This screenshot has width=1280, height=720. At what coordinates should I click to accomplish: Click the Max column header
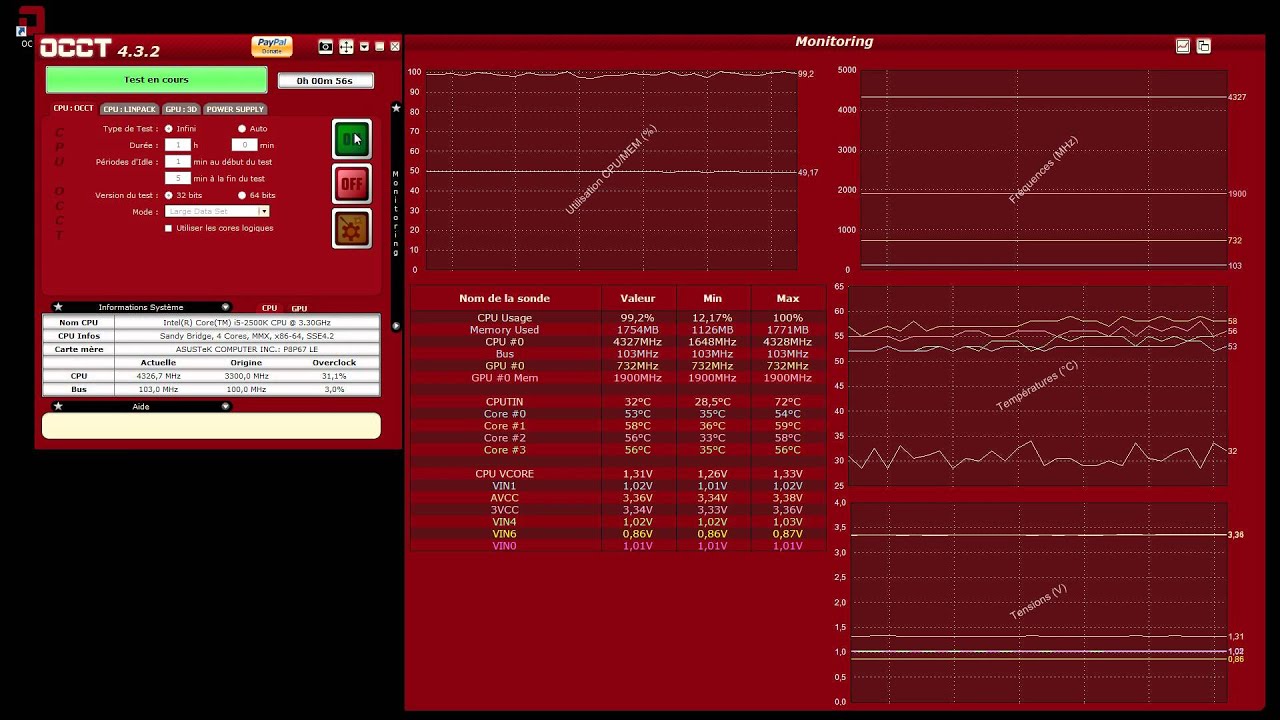[x=788, y=298]
